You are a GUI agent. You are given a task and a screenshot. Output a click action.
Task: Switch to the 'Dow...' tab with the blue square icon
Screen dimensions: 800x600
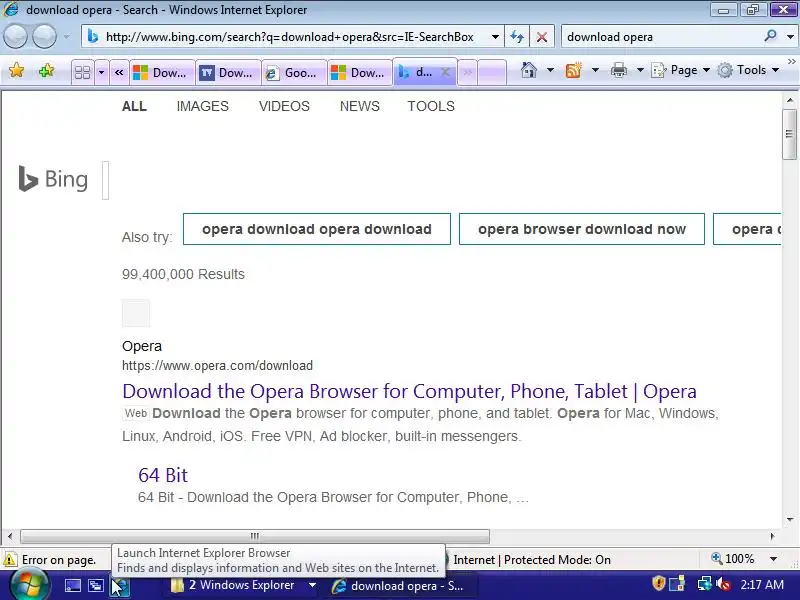click(x=228, y=72)
